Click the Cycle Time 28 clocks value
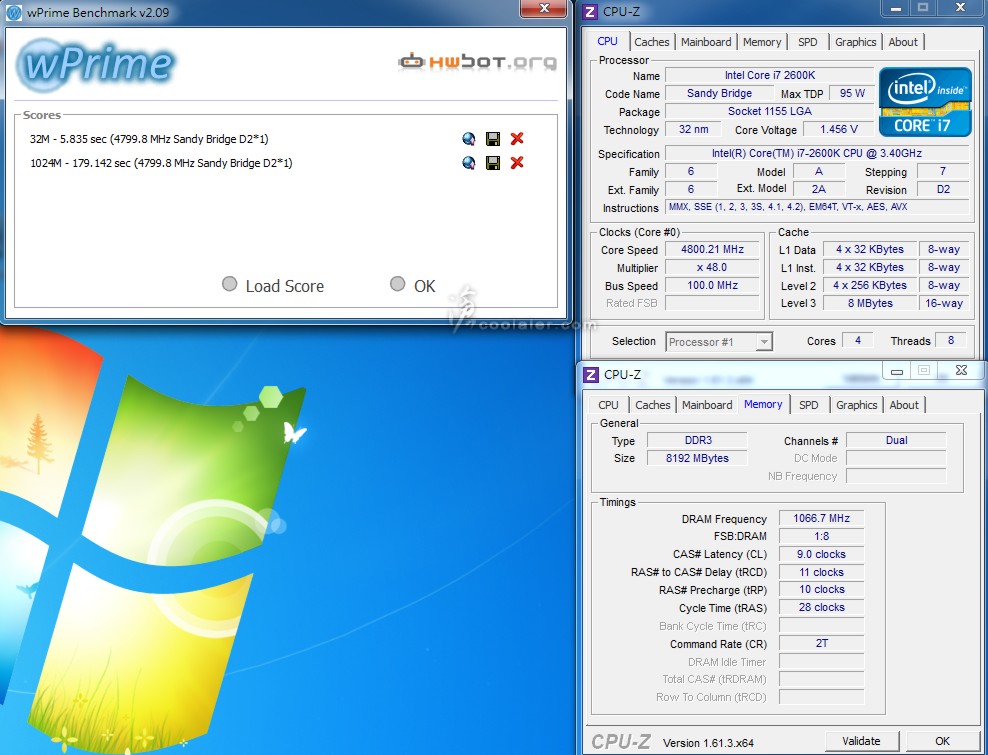The width and height of the screenshot is (988, 755). [822, 608]
